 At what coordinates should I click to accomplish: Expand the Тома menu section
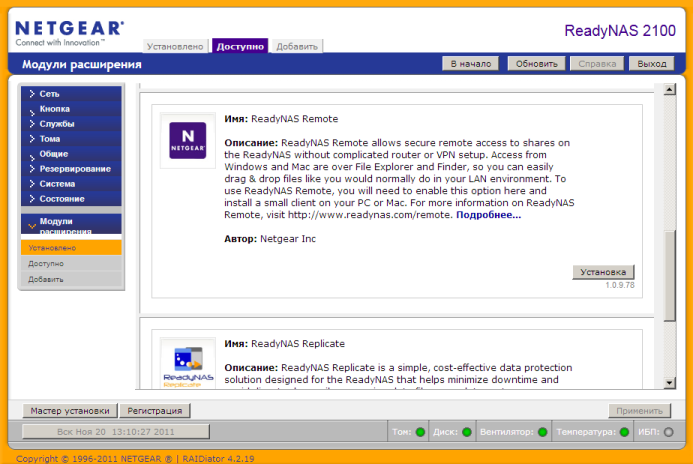(71, 139)
